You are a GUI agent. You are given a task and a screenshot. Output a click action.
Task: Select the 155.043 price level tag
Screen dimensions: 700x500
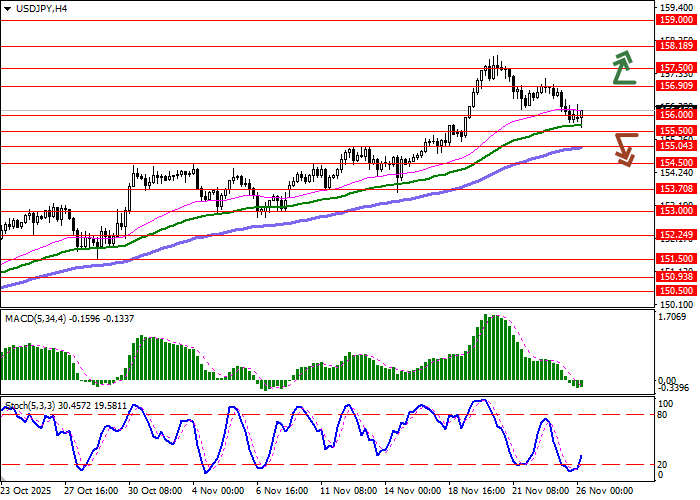click(x=676, y=146)
